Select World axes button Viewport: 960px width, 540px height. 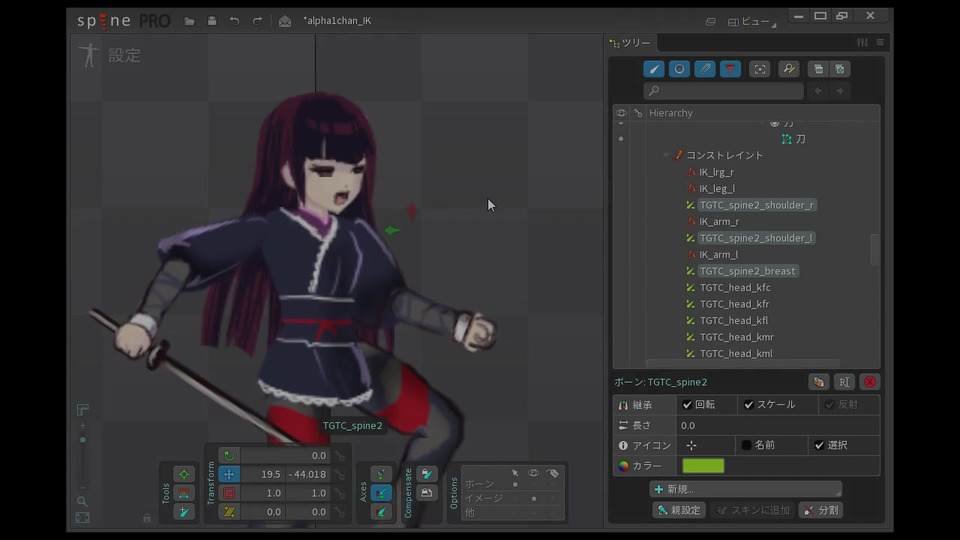pos(381,512)
